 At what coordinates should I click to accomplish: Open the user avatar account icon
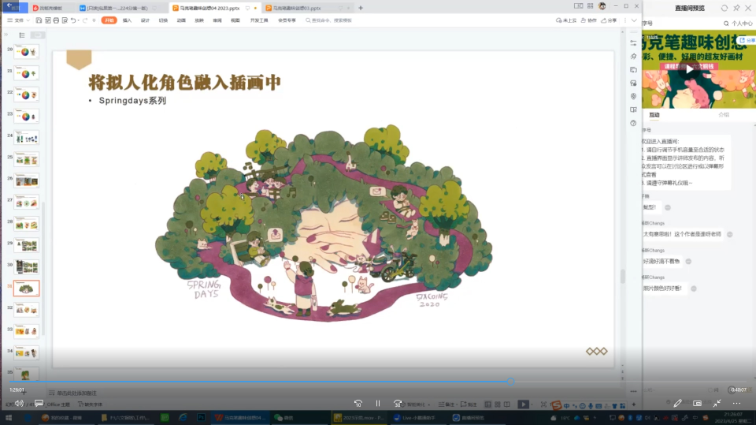(x=602, y=6)
